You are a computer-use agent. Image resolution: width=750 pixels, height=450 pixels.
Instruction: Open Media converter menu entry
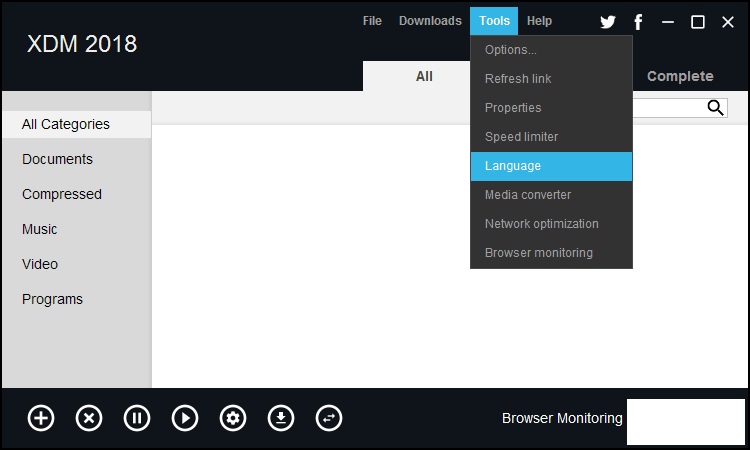[x=551, y=195]
